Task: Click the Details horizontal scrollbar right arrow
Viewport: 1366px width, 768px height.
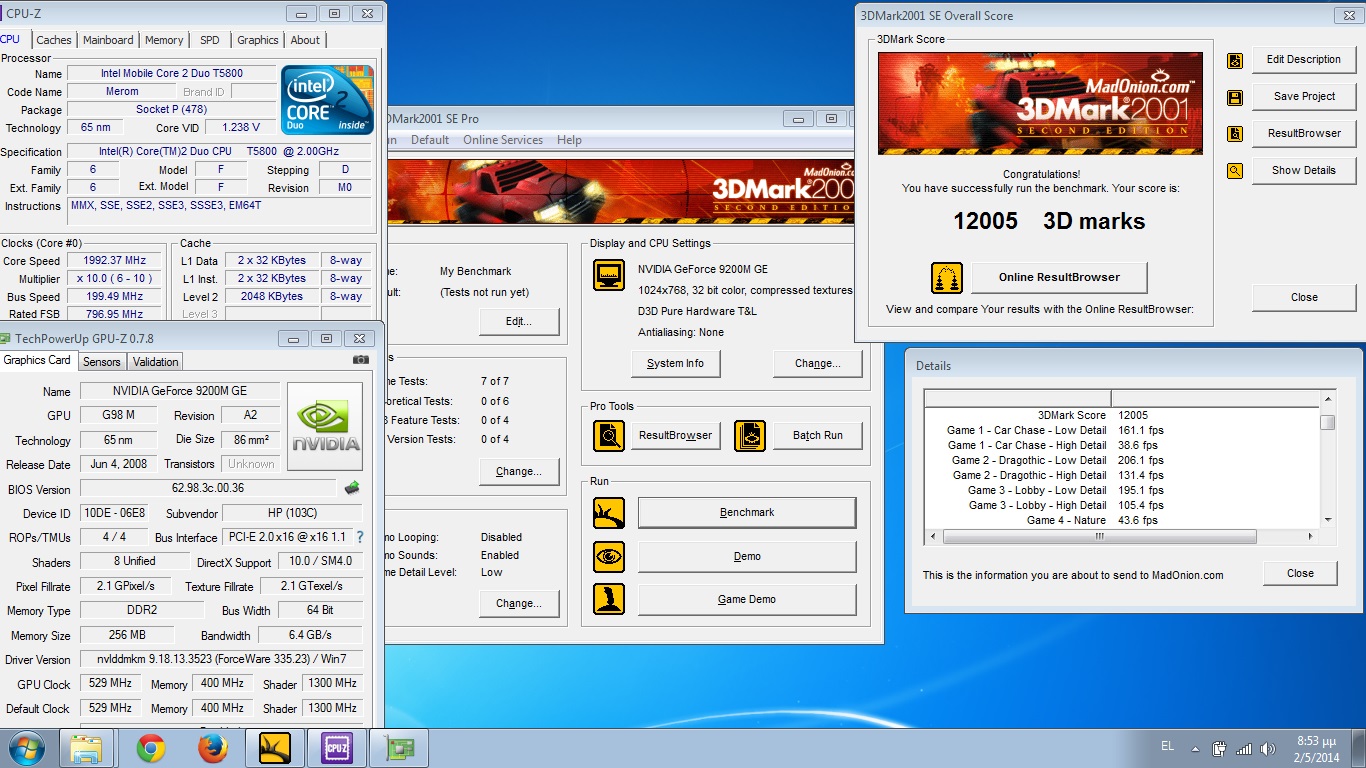Action: click(1312, 537)
